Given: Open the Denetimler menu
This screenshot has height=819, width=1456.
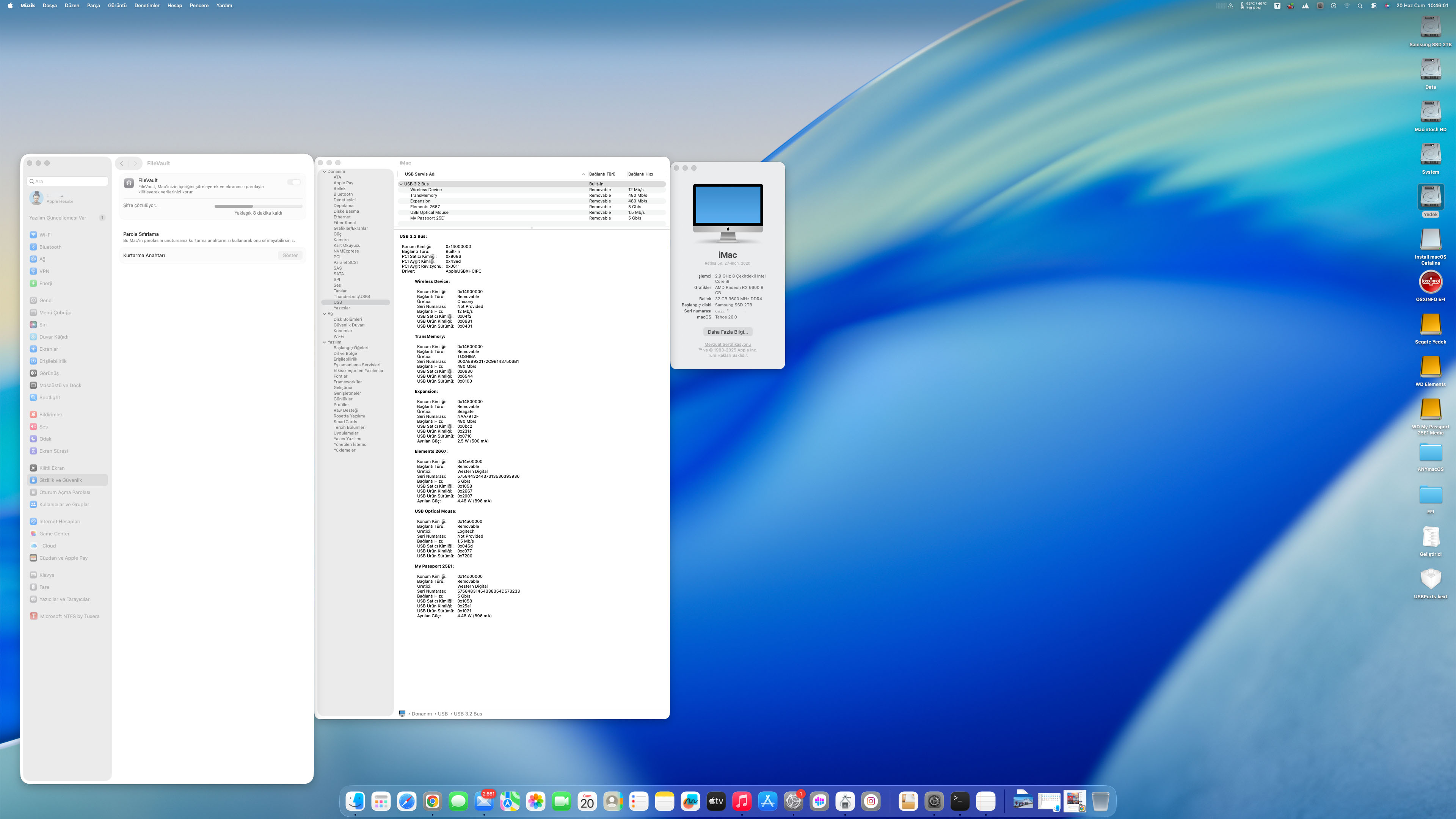Looking at the screenshot, I should click(x=146, y=6).
